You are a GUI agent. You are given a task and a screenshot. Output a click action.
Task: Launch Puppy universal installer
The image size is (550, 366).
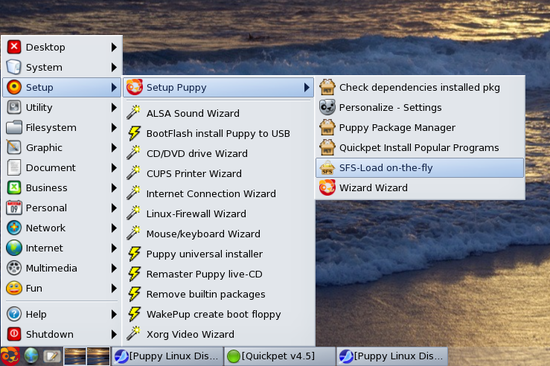[x=217, y=254]
